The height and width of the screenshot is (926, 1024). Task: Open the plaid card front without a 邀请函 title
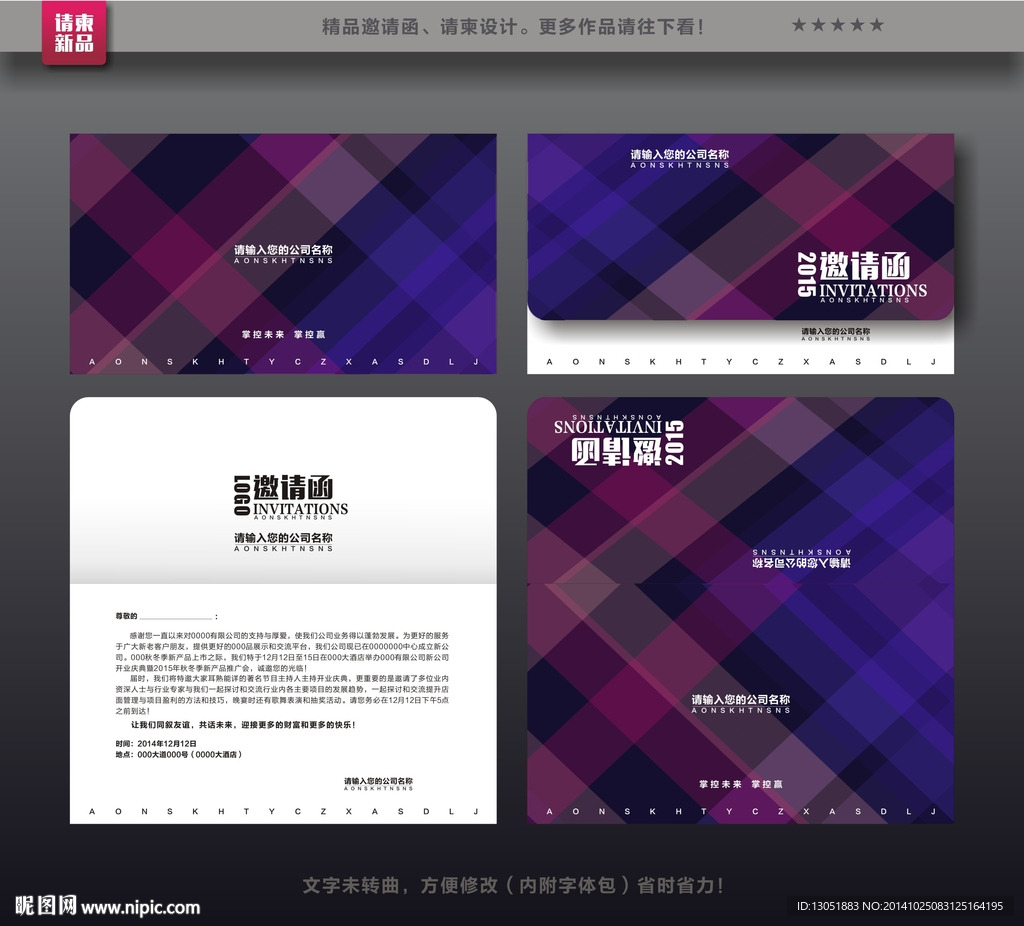[x=283, y=253]
